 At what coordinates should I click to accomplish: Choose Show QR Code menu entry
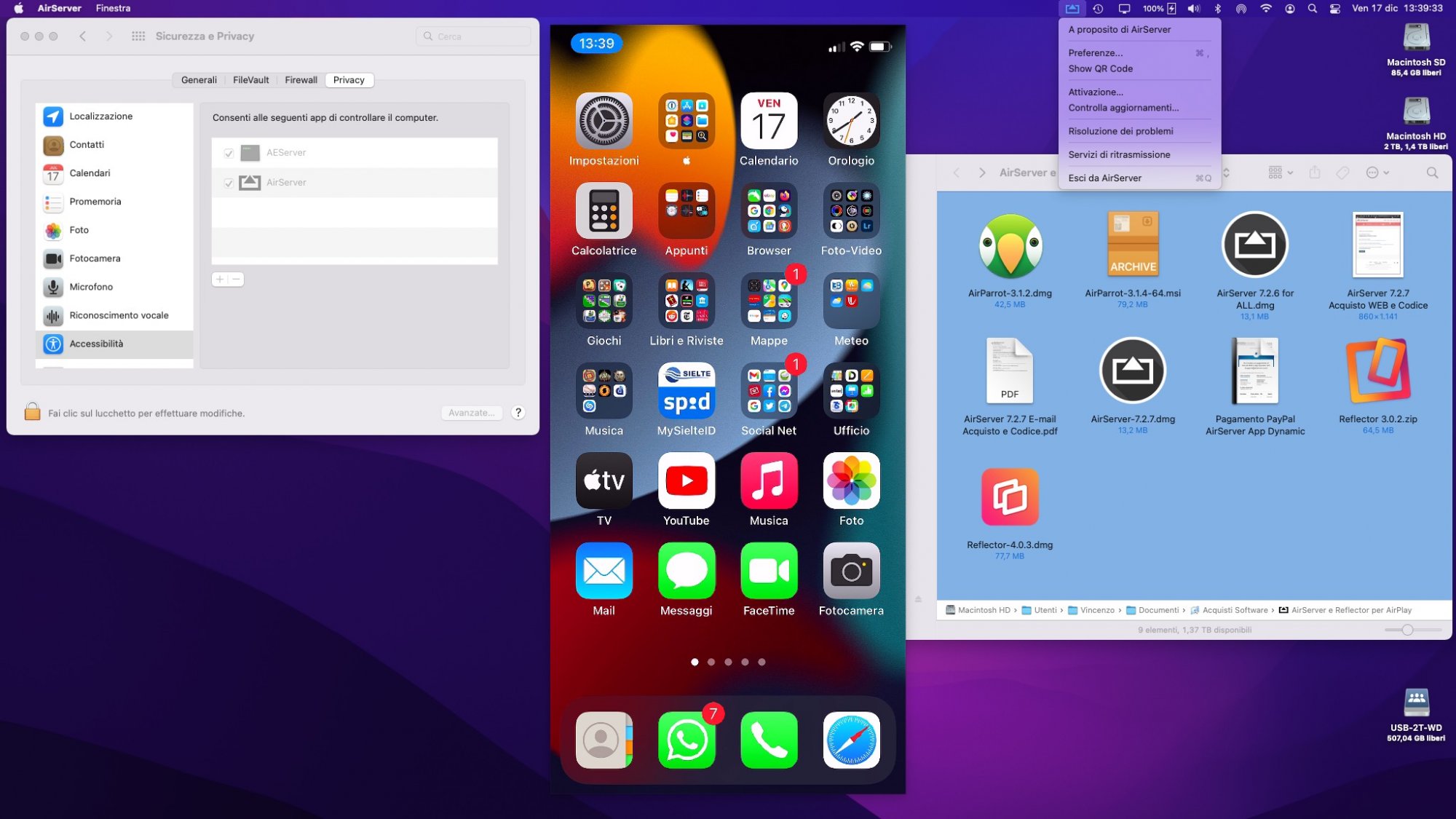(1100, 68)
